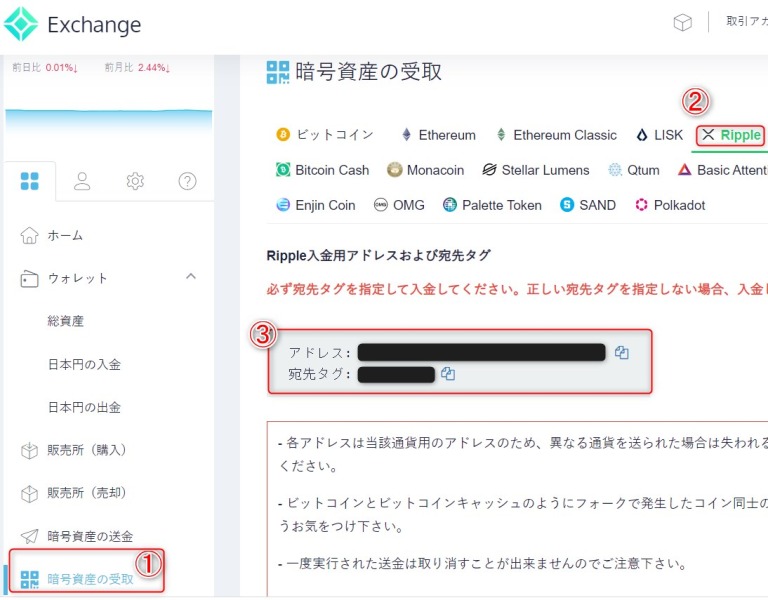Select the LISK tab
This screenshot has width=768, height=600.
(x=660, y=135)
